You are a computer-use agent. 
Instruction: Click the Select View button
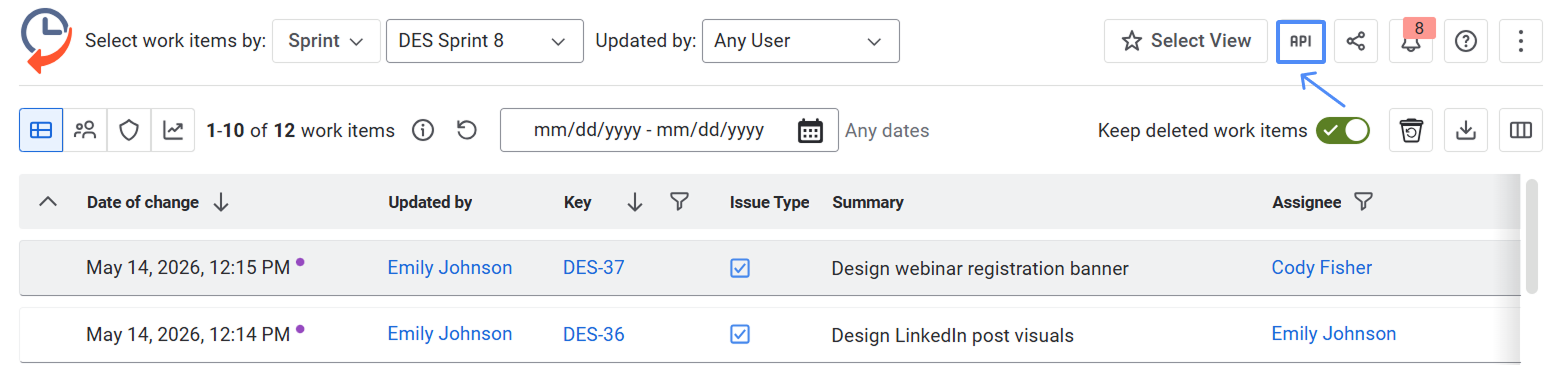coord(1186,41)
